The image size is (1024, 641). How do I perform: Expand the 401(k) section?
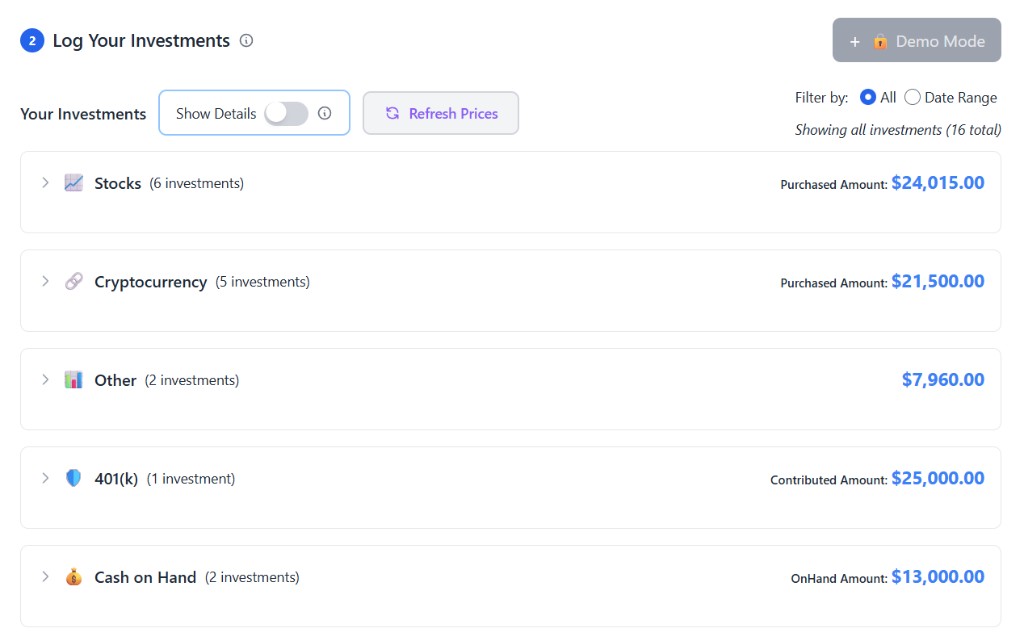click(45, 479)
